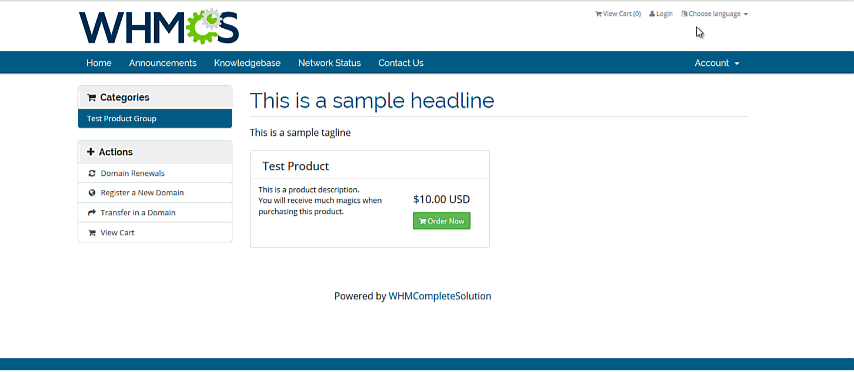Click the cart icon in the header View Cart (0)
The image size is (854, 372).
[598, 14]
